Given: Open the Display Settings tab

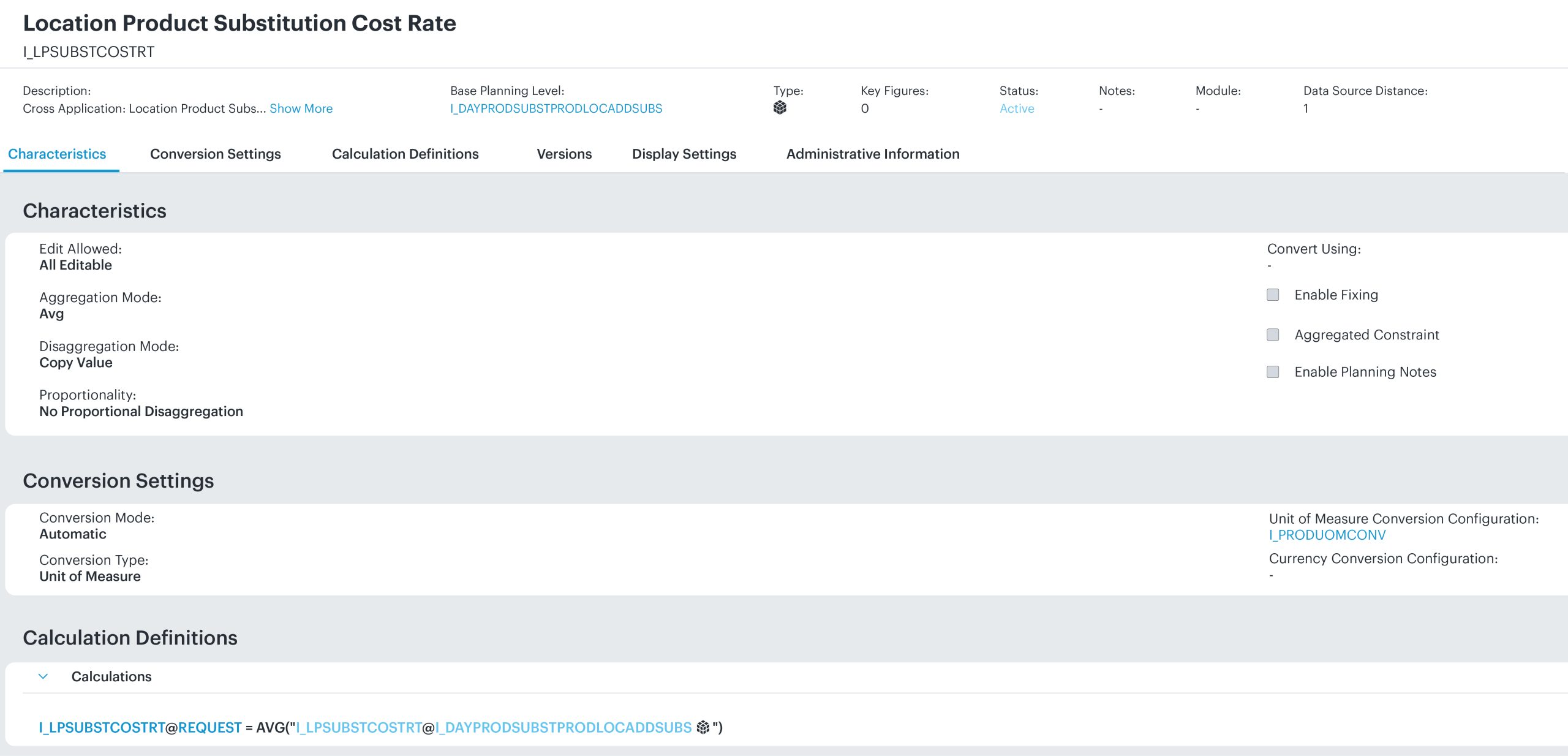Looking at the screenshot, I should click(x=684, y=154).
